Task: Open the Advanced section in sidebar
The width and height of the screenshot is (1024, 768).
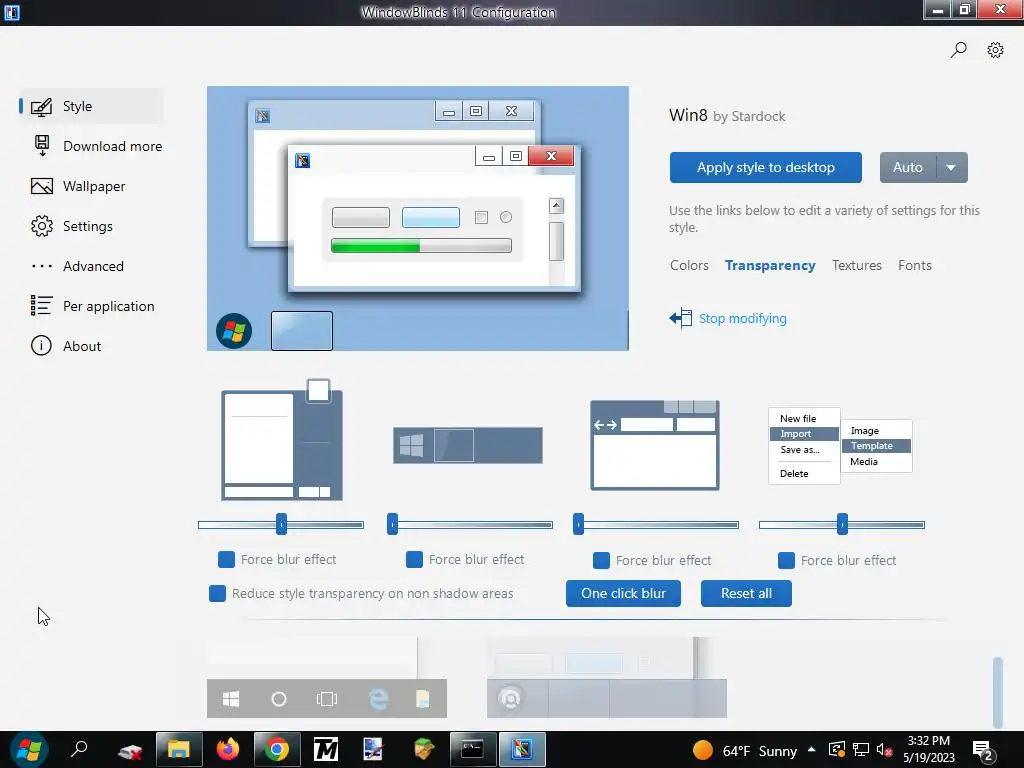Action: pos(93,266)
